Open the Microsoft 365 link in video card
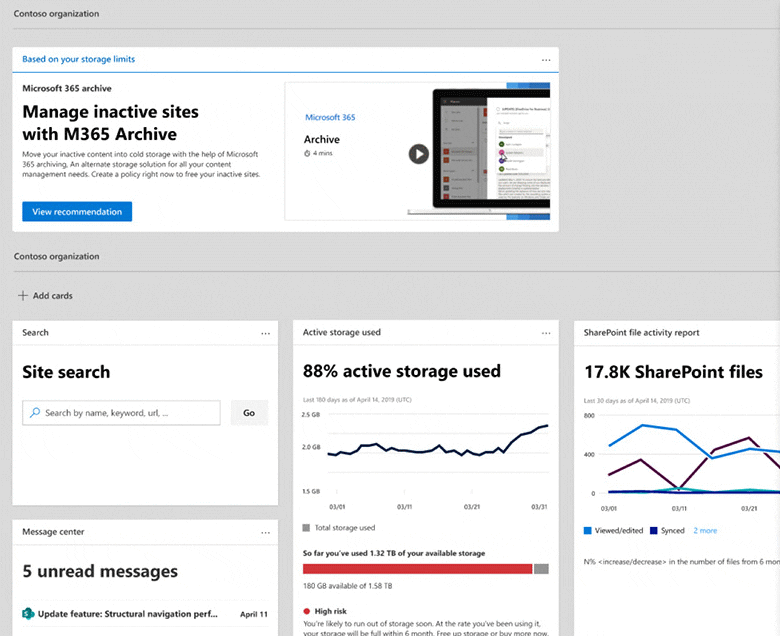780x636 pixels. (330, 117)
